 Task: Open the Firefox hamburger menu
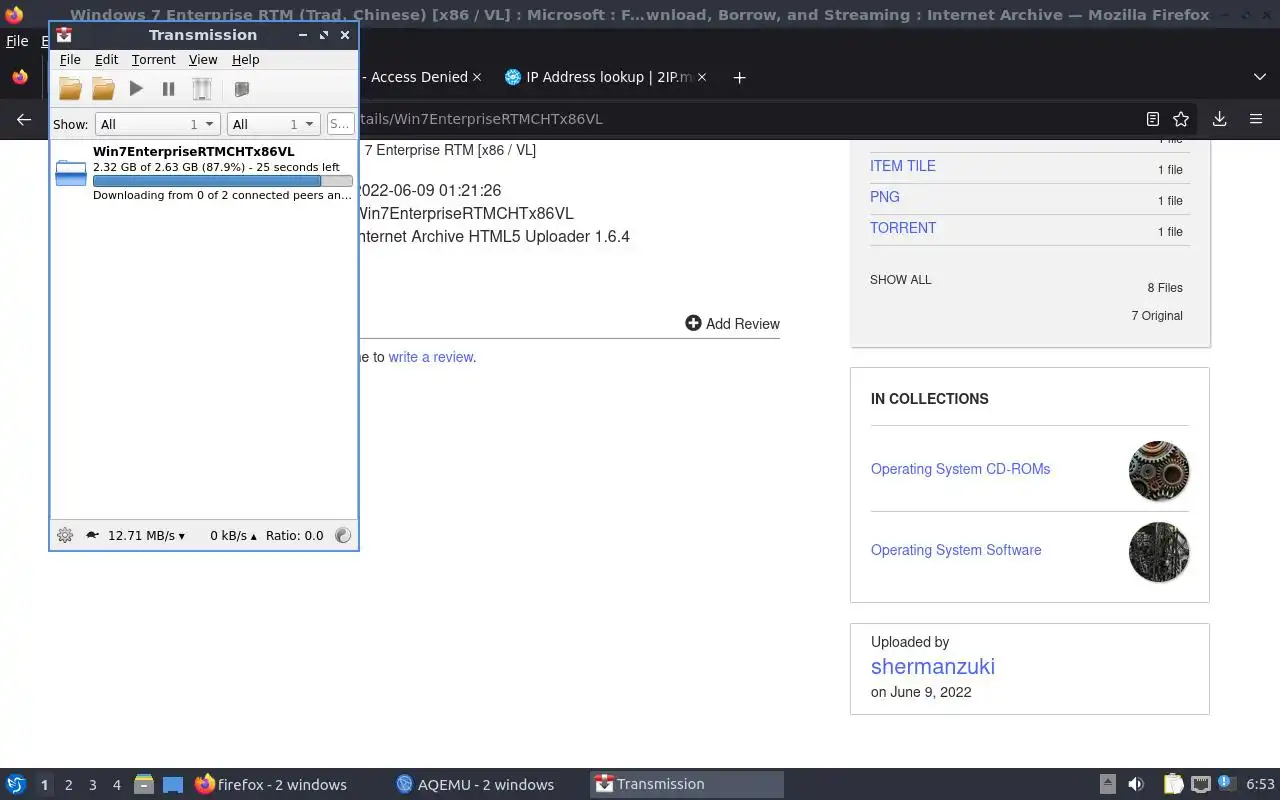[1256, 119]
